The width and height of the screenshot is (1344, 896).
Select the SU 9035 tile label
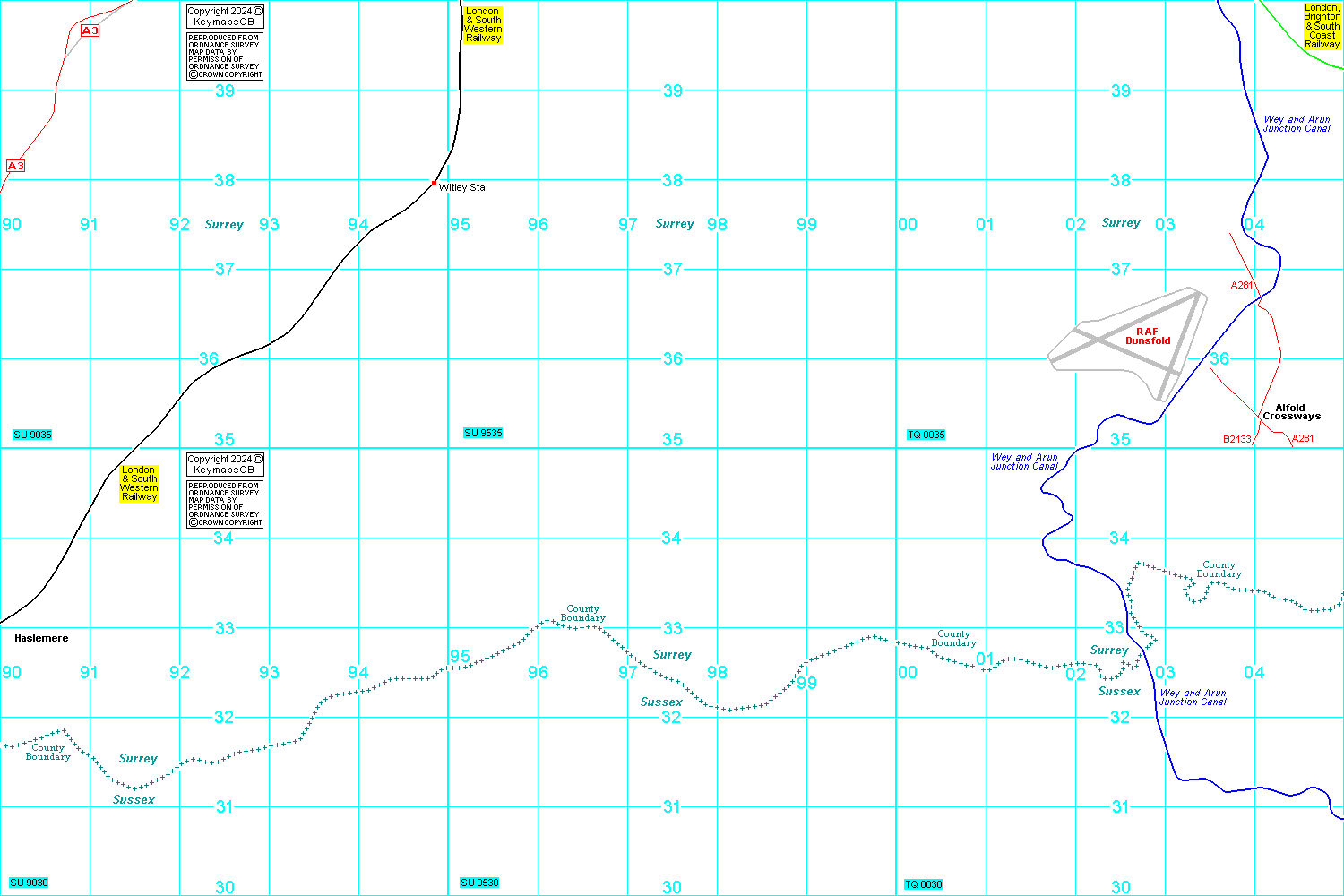tap(32, 435)
